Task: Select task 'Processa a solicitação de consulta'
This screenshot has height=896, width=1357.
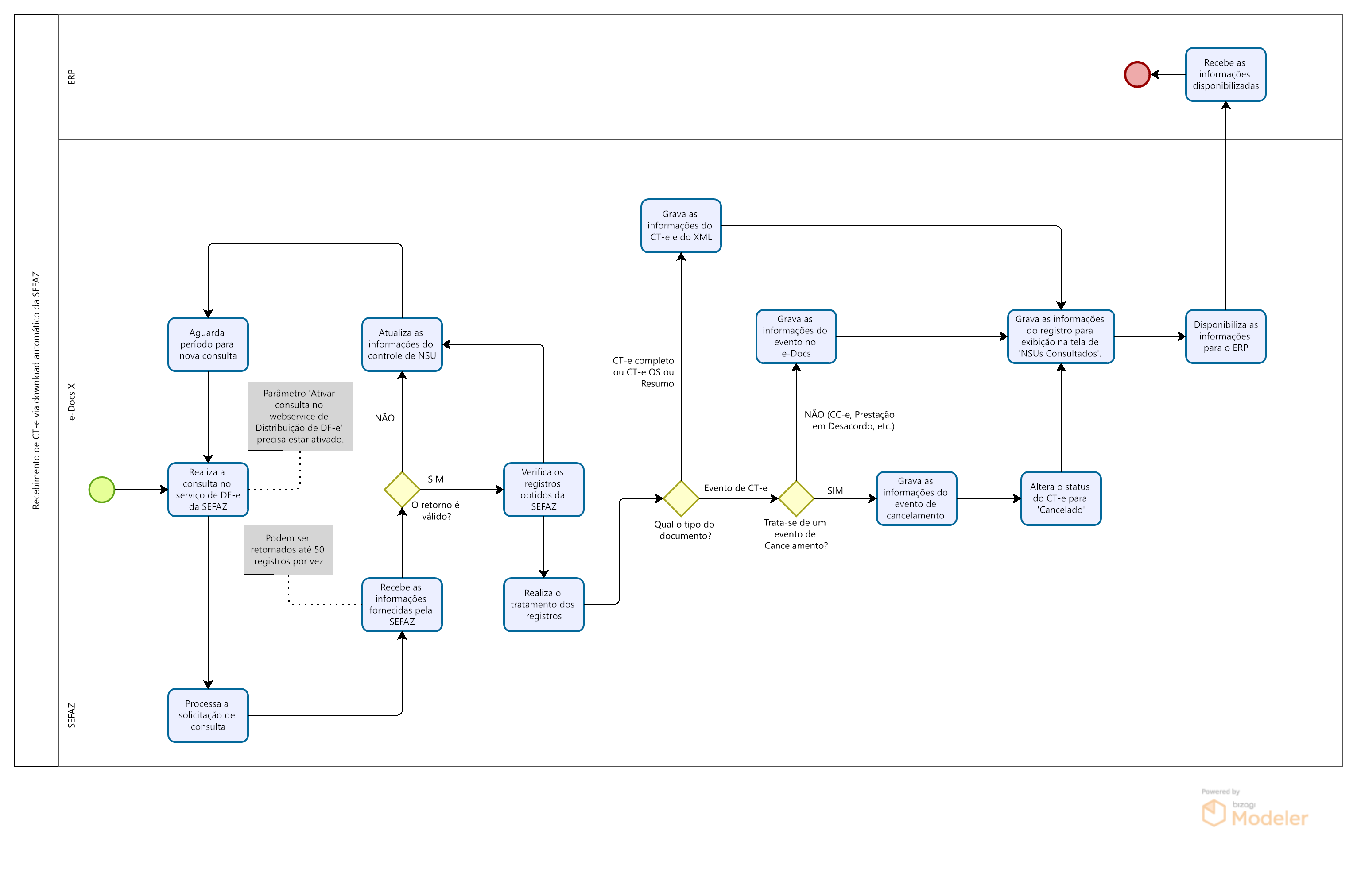Action: coord(208,715)
